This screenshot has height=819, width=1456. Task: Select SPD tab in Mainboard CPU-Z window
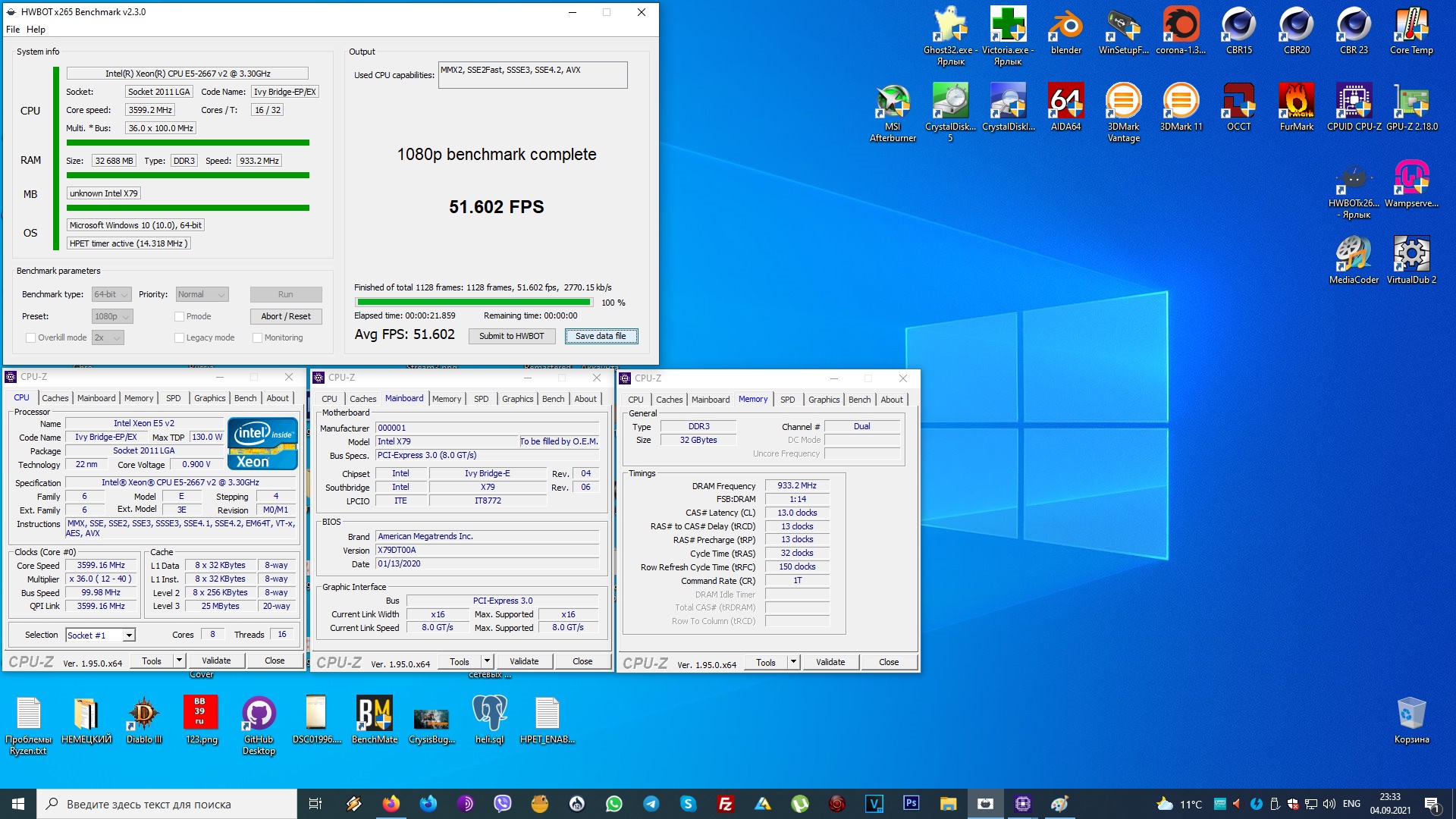[x=481, y=399]
